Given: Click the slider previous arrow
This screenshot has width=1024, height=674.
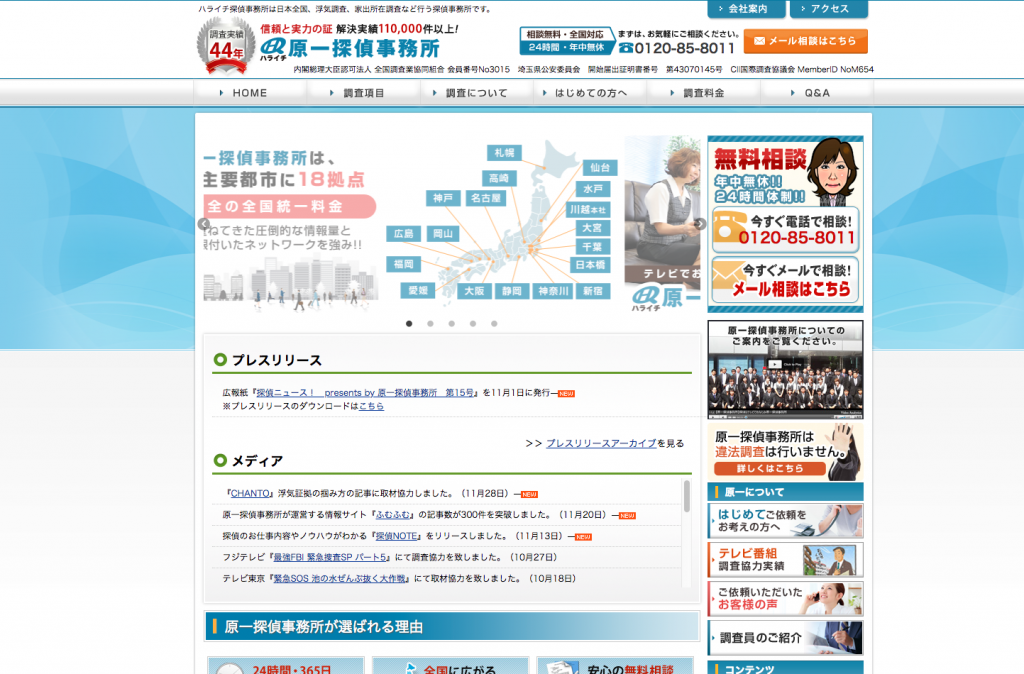Looking at the screenshot, I should tap(204, 224).
